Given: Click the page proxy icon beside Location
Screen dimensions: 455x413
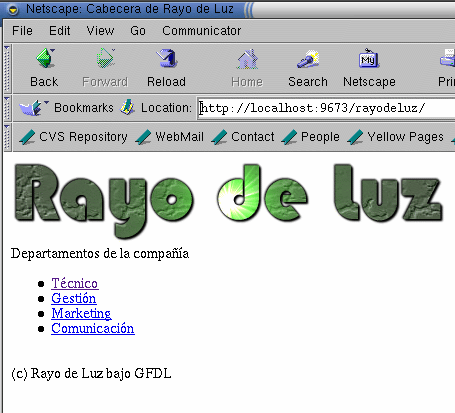Looking at the screenshot, I should (127, 107).
